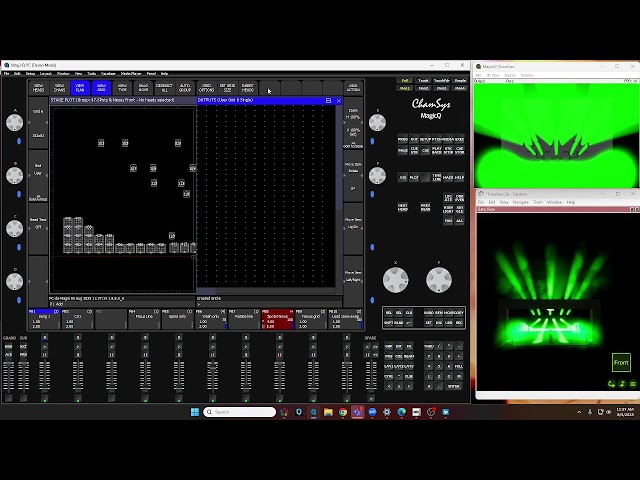The width and height of the screenshot is (640, 480).
Task: Click the AUTO GROUP soft button
Action: coord(185,88)
